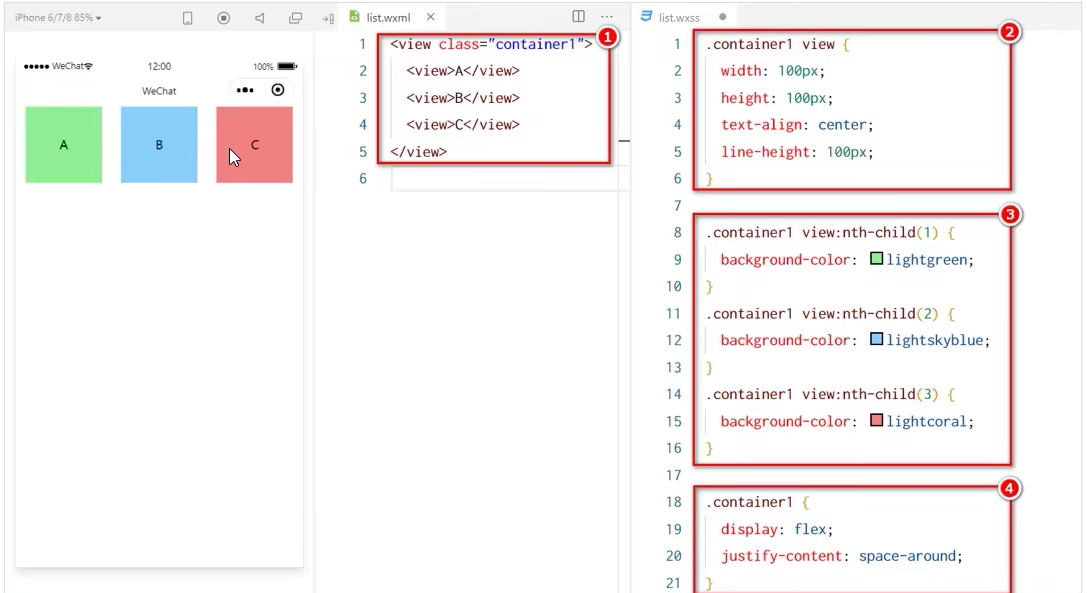Tap the blue B box in simulator
Screen dimensions: 1087x593
tap(159, 145)
